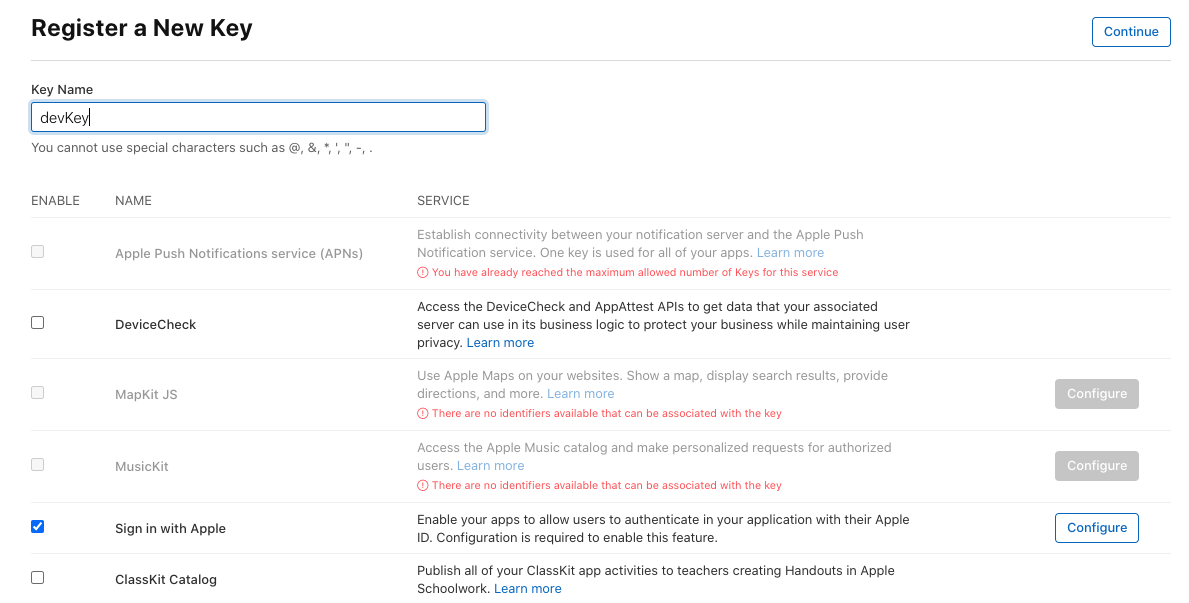Click the MapKit JS service name
The width and height of the screenshot is (1189, 603).
pyautogui.click(x=146, y=394)
